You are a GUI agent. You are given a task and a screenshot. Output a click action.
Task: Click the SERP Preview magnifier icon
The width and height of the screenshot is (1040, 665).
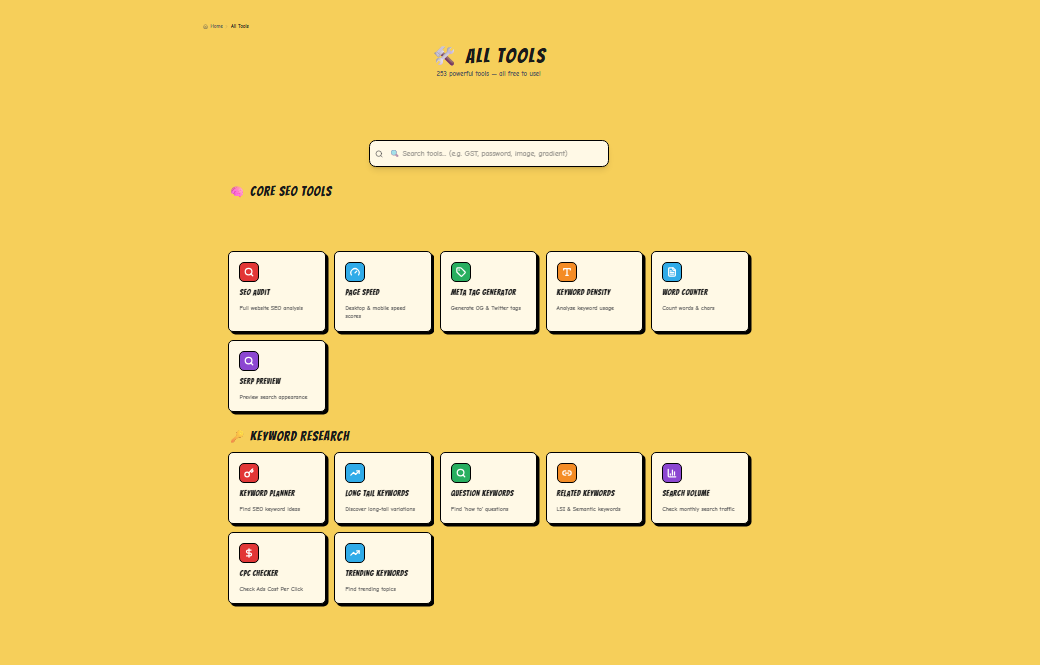point(248,360)
